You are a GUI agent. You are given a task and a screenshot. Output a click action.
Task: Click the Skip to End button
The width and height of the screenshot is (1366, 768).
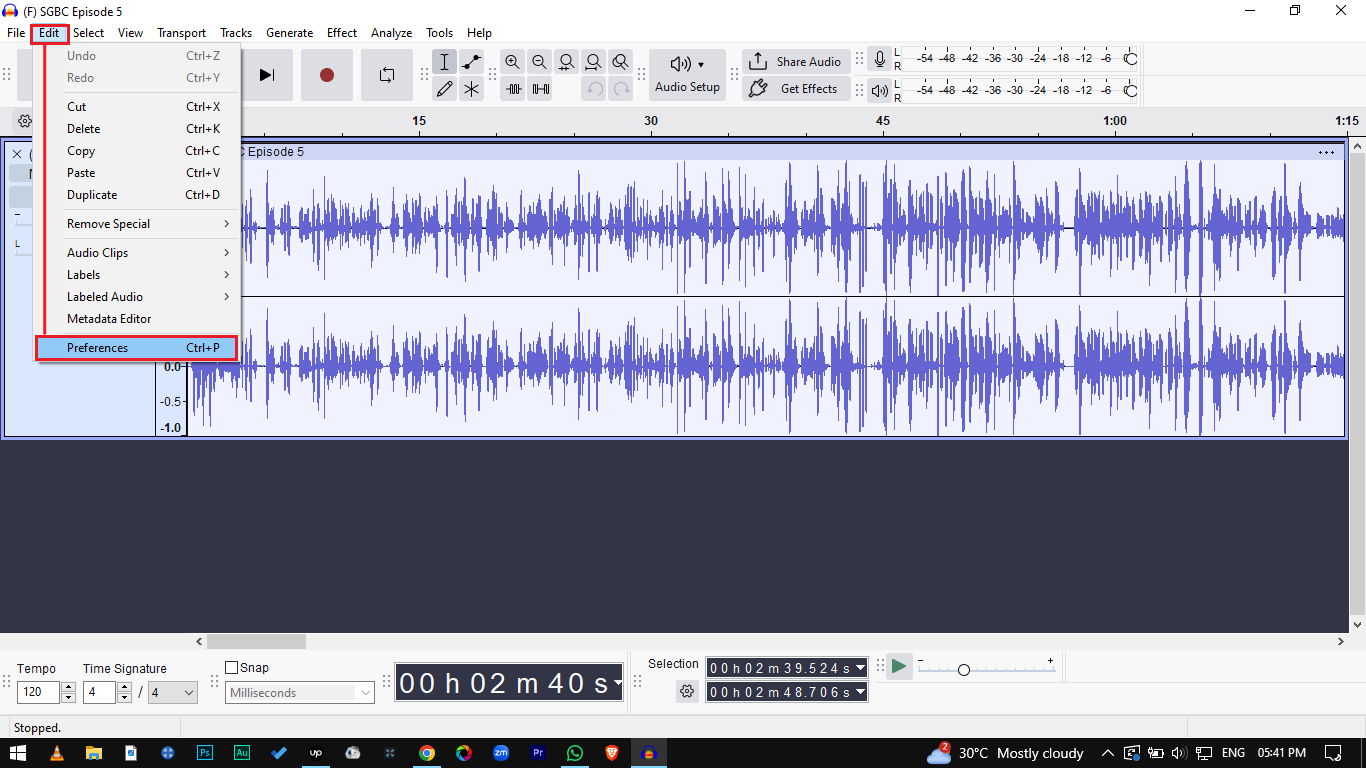click(267, 75)
